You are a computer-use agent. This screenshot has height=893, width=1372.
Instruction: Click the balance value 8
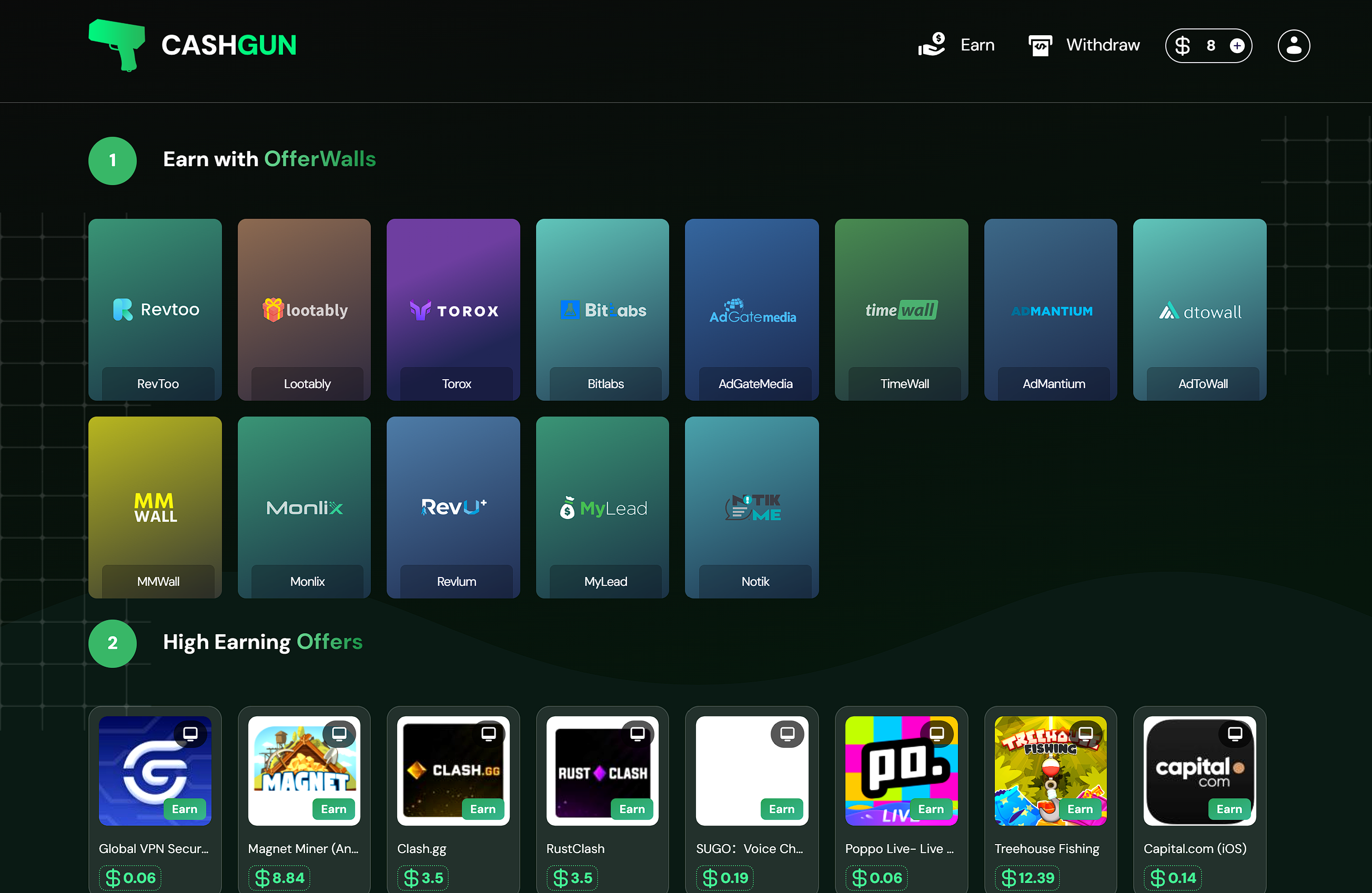1210,46
